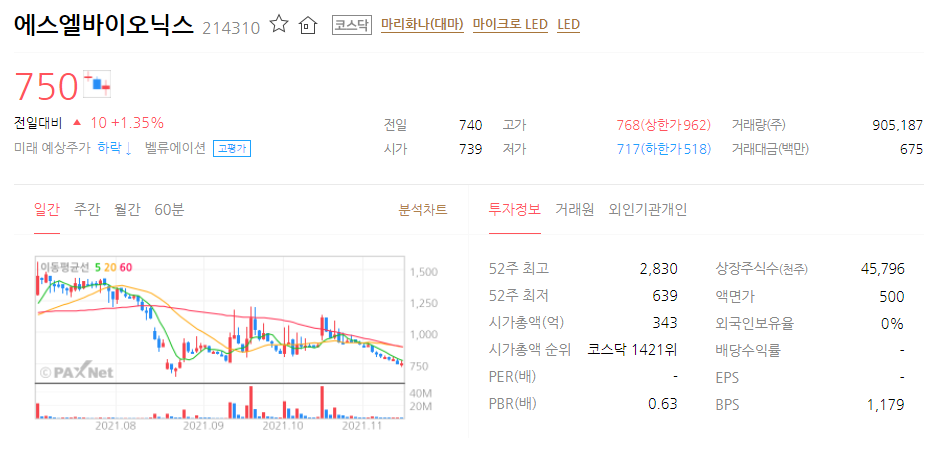Viewport: 936px width, 452px height.
Task: Open the company homepage house icon
Action: [x=307, y=25]
